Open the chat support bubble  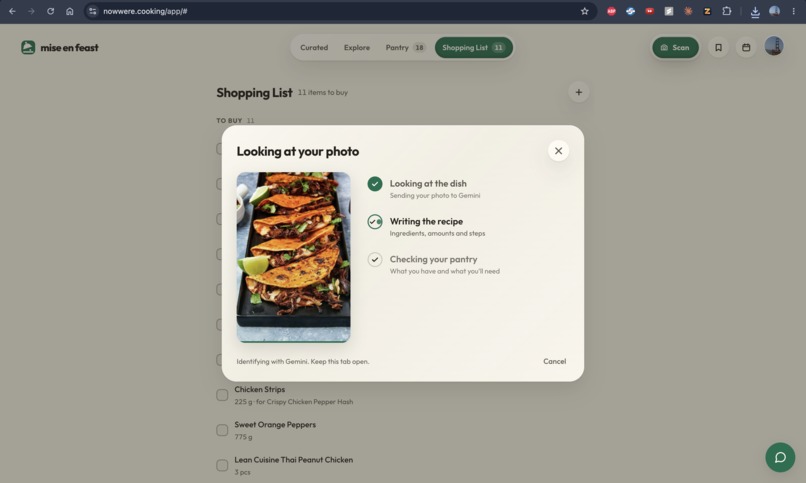(780, 457)
